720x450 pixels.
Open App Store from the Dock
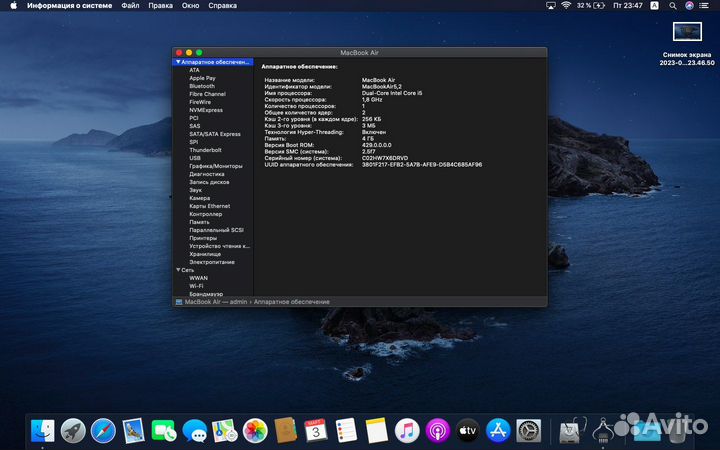pos(498,431)
